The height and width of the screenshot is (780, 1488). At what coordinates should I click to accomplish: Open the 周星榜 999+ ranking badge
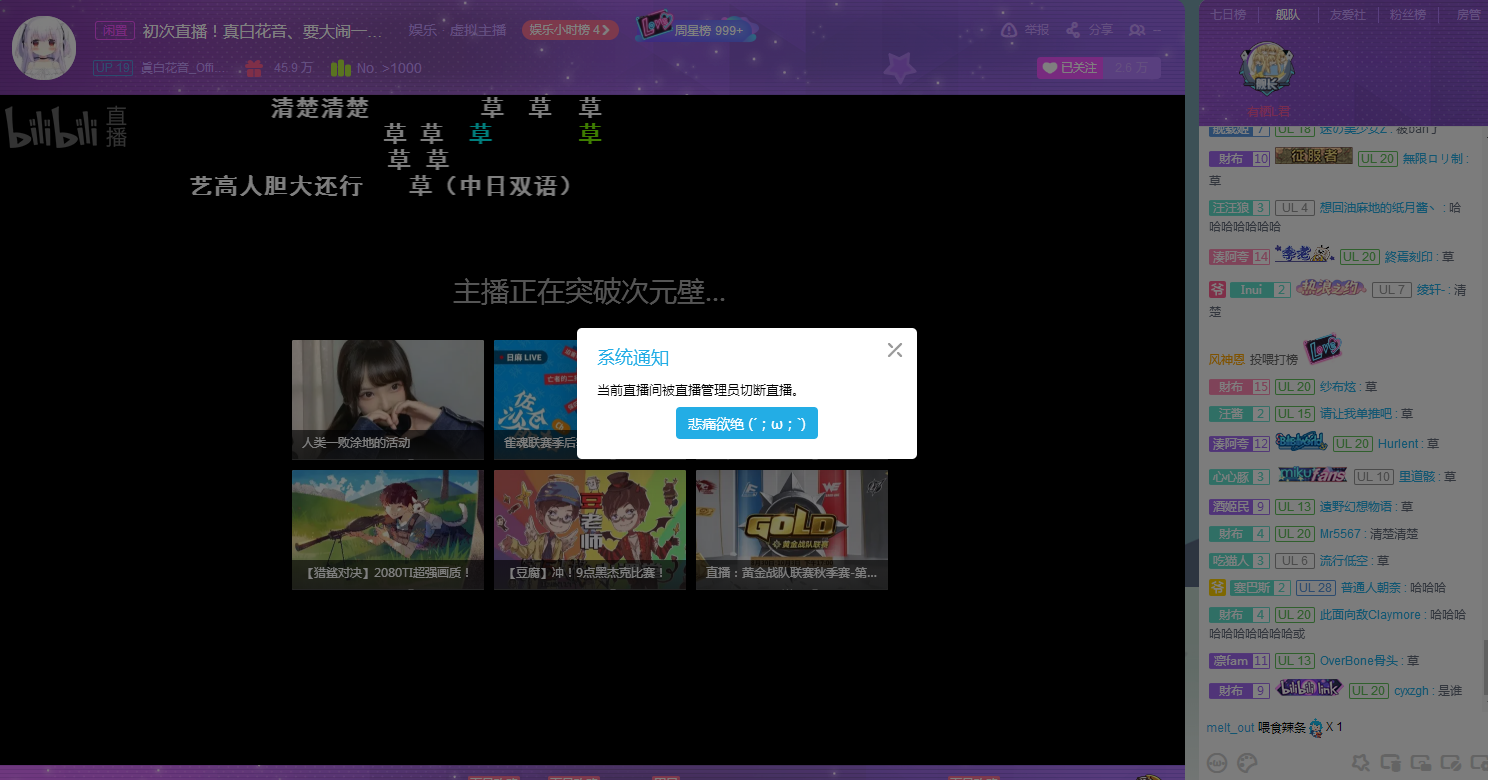pyautogui.click(x=696, y=29)
